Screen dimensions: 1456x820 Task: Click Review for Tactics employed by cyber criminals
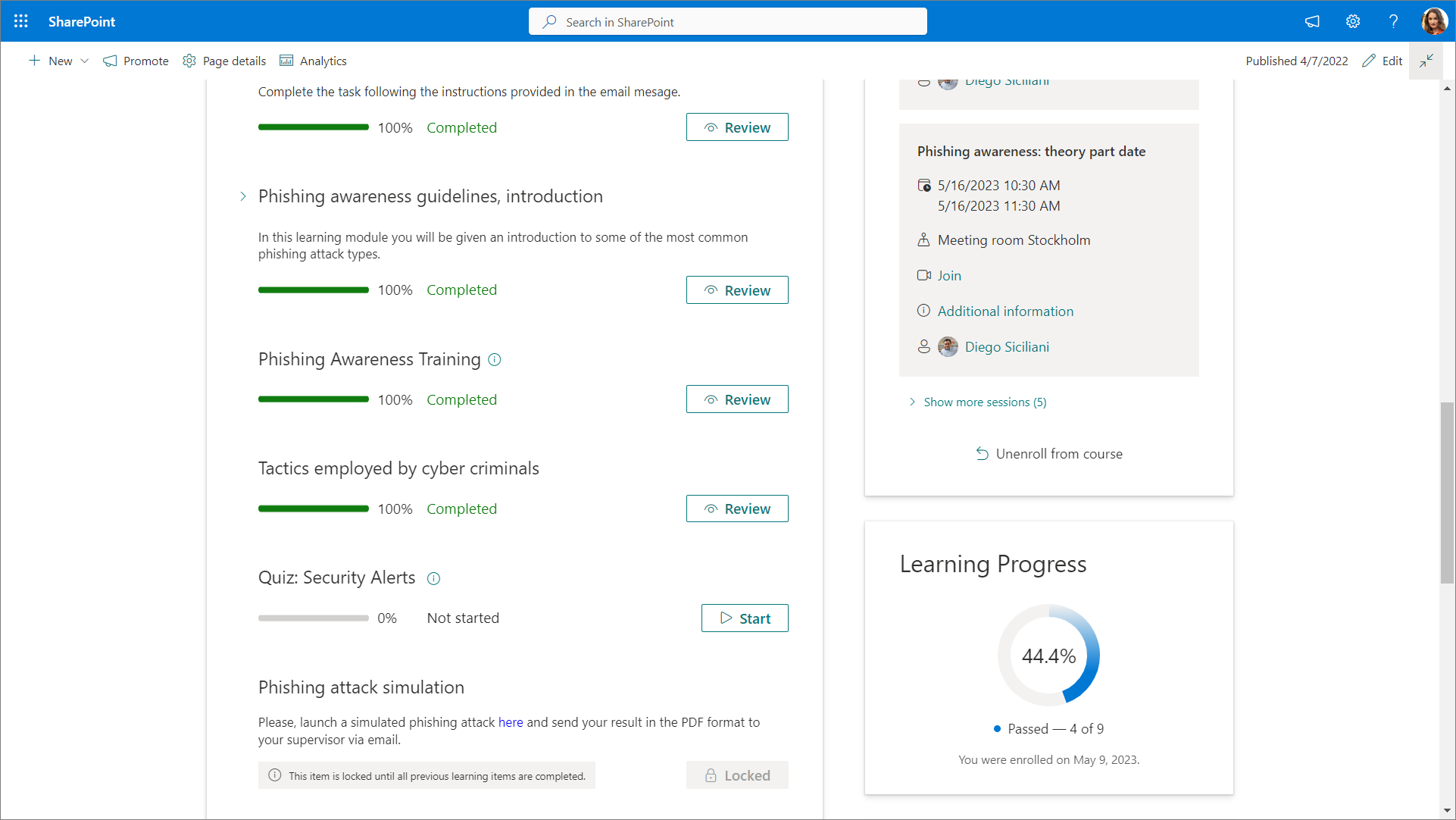(736, 509)
